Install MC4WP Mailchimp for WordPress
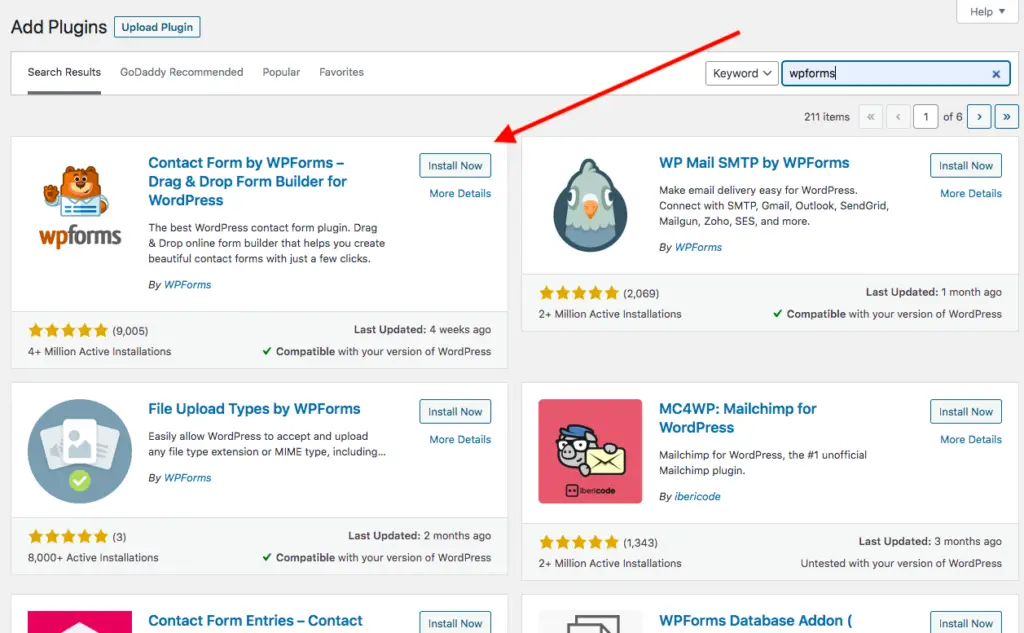This screenshot has width=1024, height=633. (x=966, y=412)
